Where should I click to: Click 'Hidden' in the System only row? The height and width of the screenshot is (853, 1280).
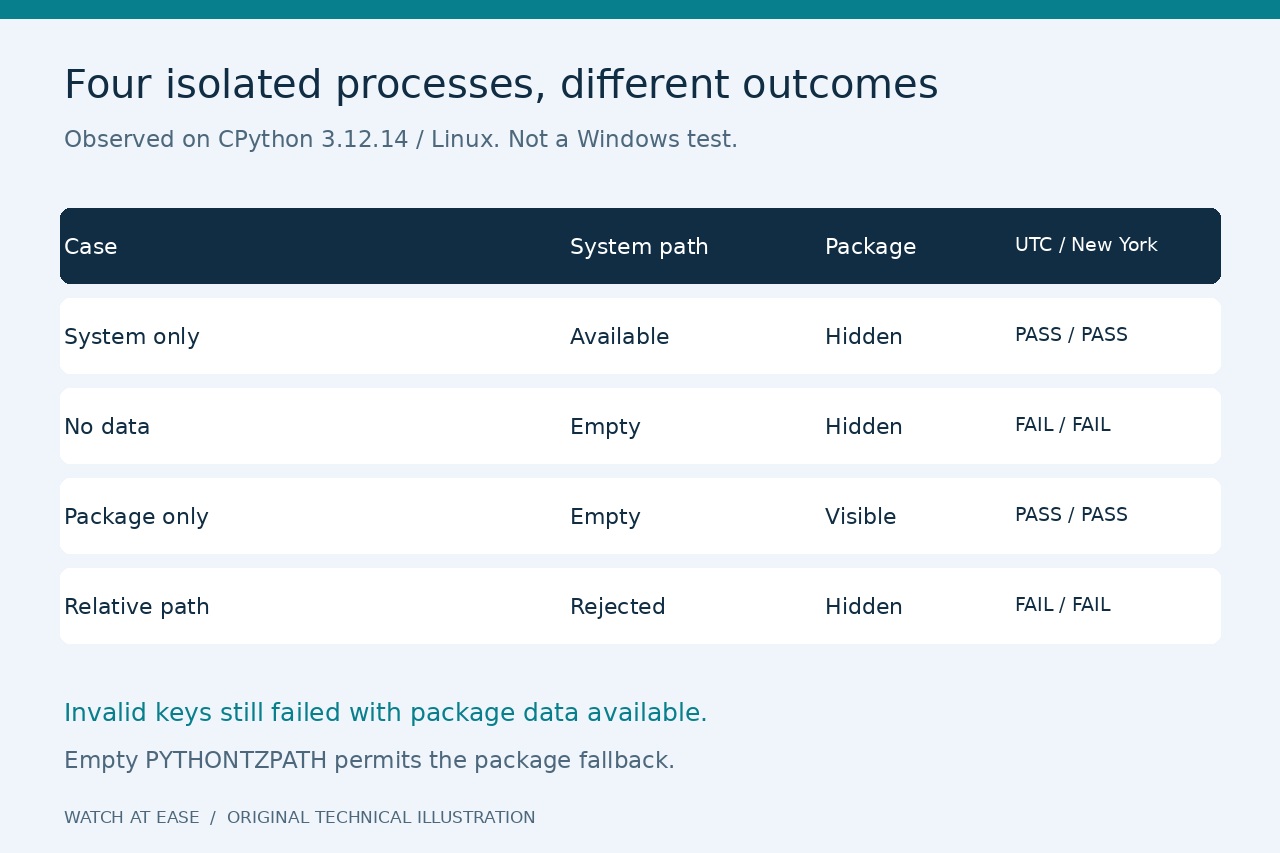tap(864, 337)
